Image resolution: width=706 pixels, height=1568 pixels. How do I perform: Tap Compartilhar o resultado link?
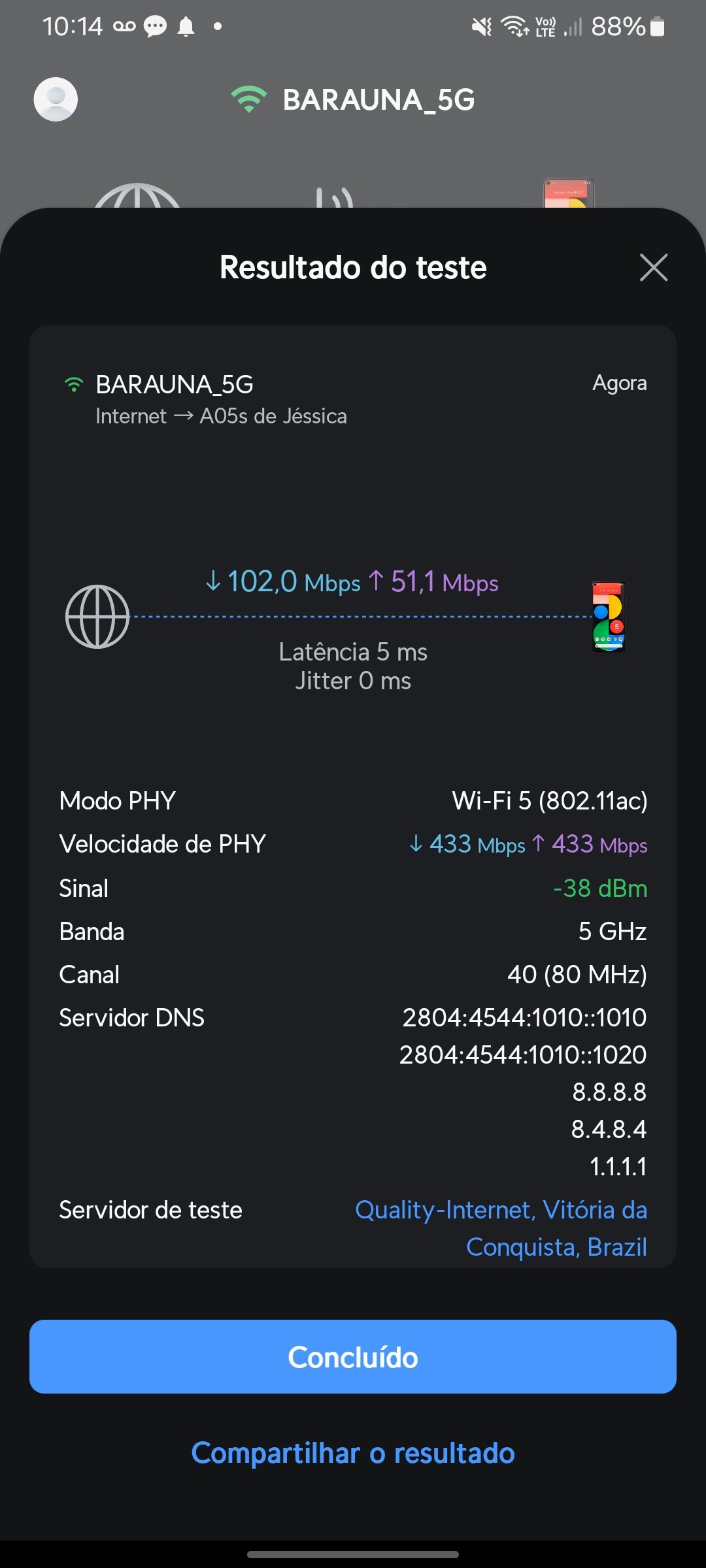[x=353, y=1453]
